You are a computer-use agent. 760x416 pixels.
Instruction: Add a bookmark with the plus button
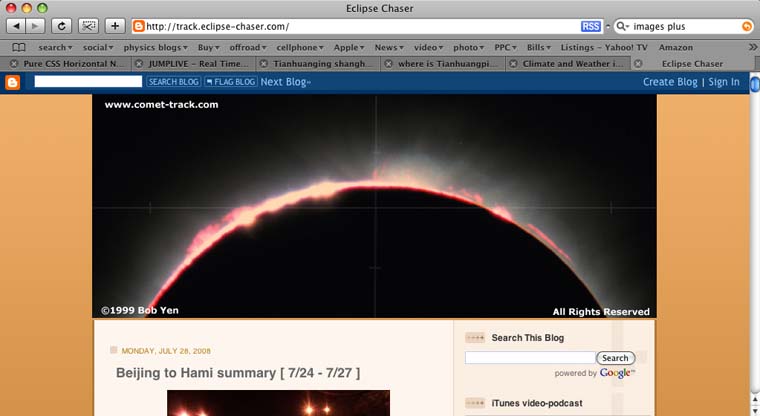115,26
